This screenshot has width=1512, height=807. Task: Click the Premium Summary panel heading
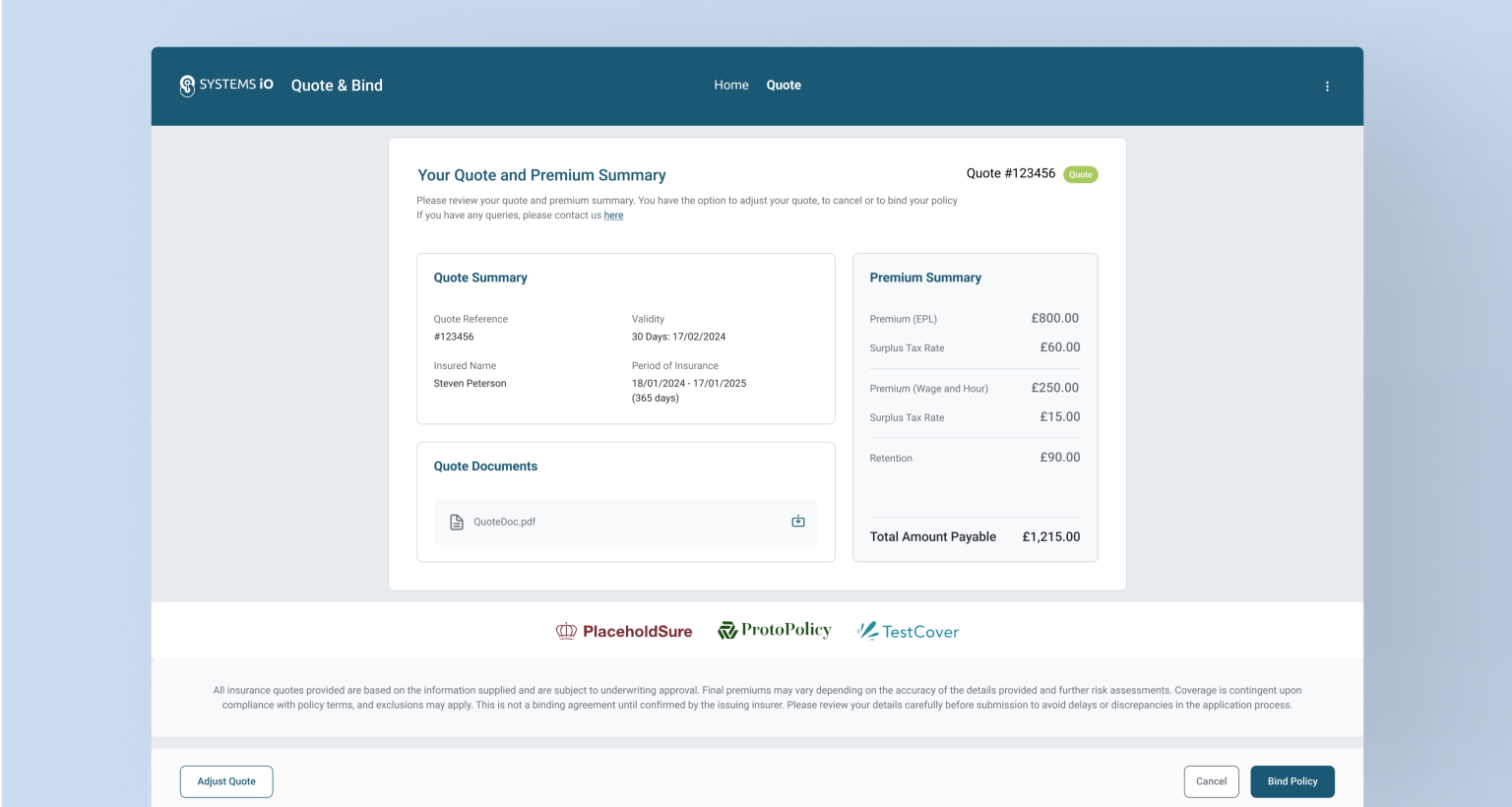925,278
